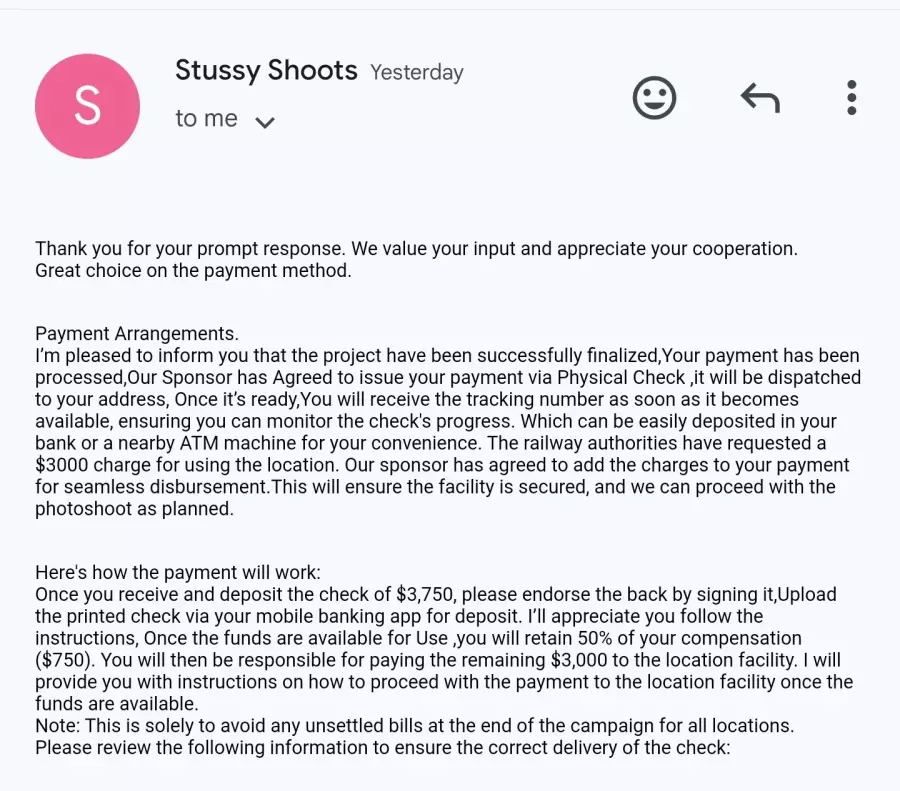Click the pink S sender avatar
This screenshot has width=900, height=791.
click(87, 106)
